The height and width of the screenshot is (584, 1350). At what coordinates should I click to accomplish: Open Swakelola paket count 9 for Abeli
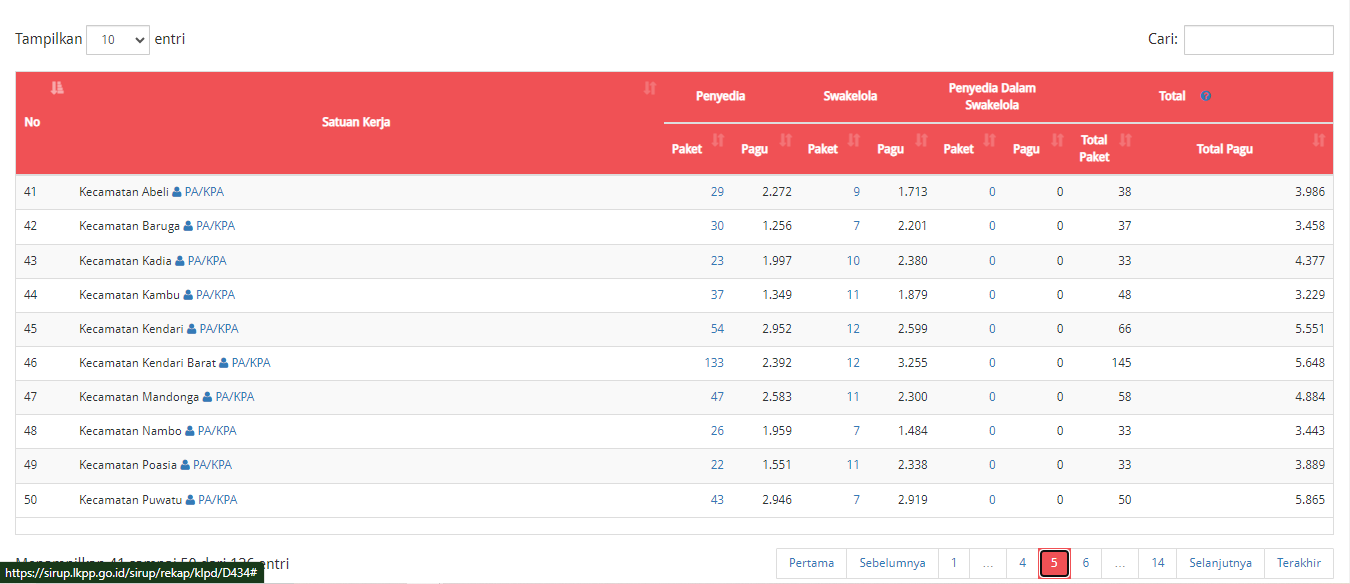[x=856, y=192]
